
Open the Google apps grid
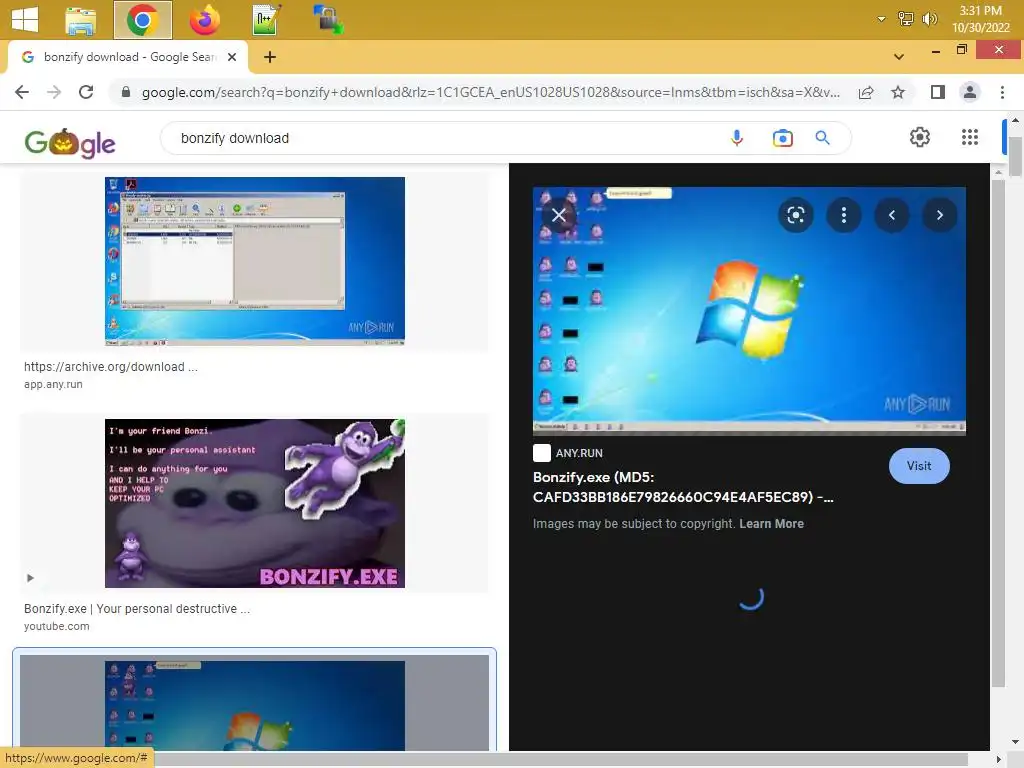[x=970, y=137]
